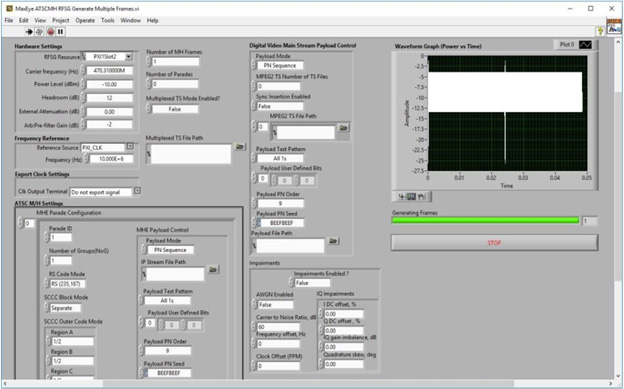Open the Tools menu
The width and height of the screenshot is (624, 389).
pyautogui.click(x=107, y=20)
